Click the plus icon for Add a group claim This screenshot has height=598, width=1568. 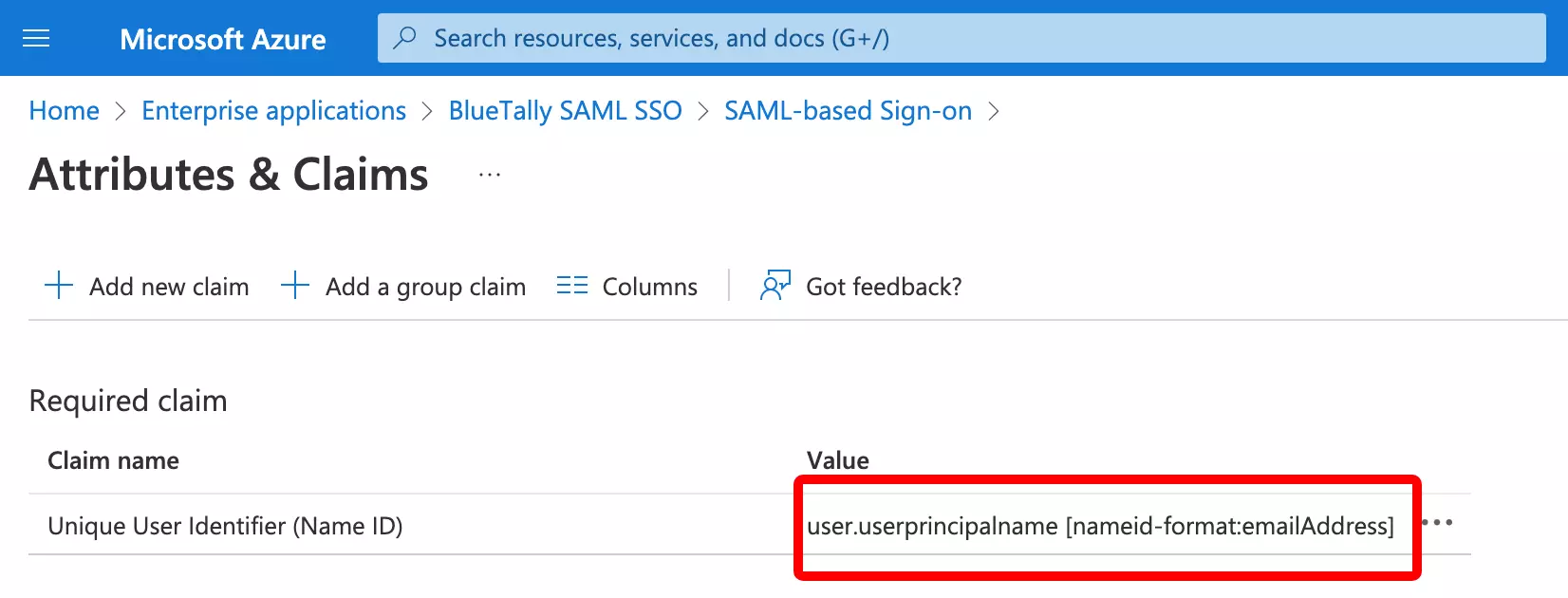coord(295,286)
